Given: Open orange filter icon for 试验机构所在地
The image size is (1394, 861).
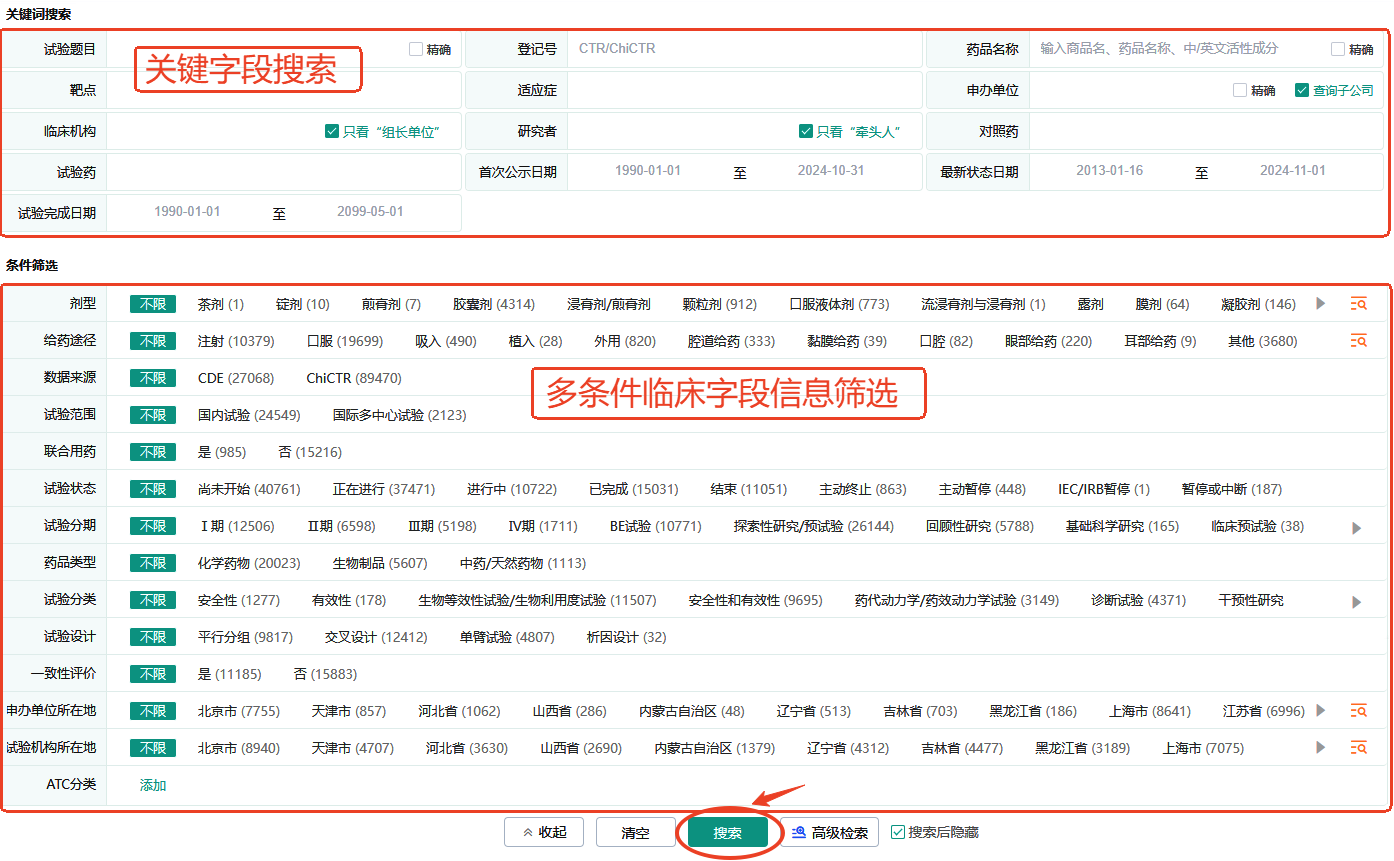Looking at the screenshot, I should (x=1358, y=748).
